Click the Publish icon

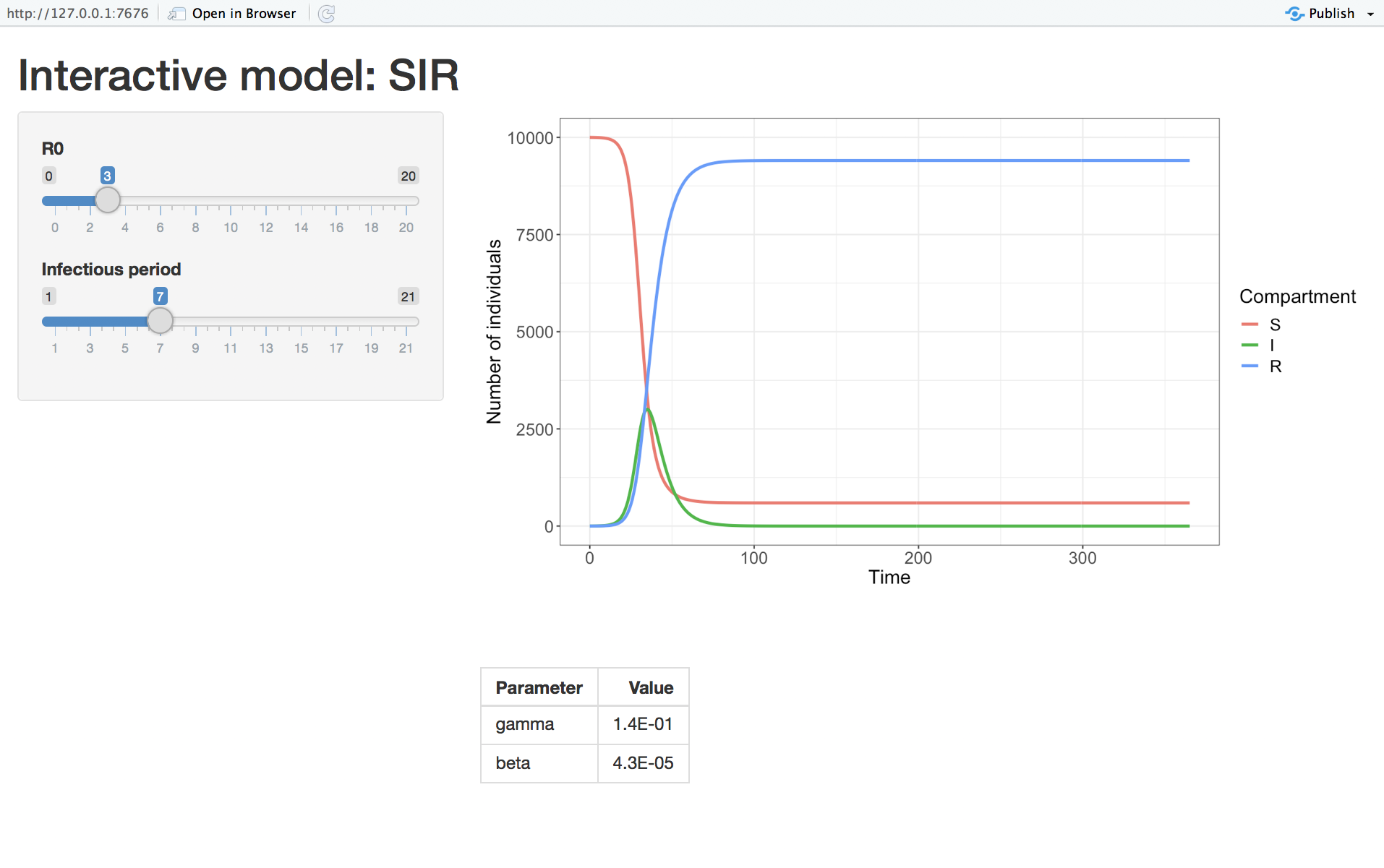click(1294, 14)
